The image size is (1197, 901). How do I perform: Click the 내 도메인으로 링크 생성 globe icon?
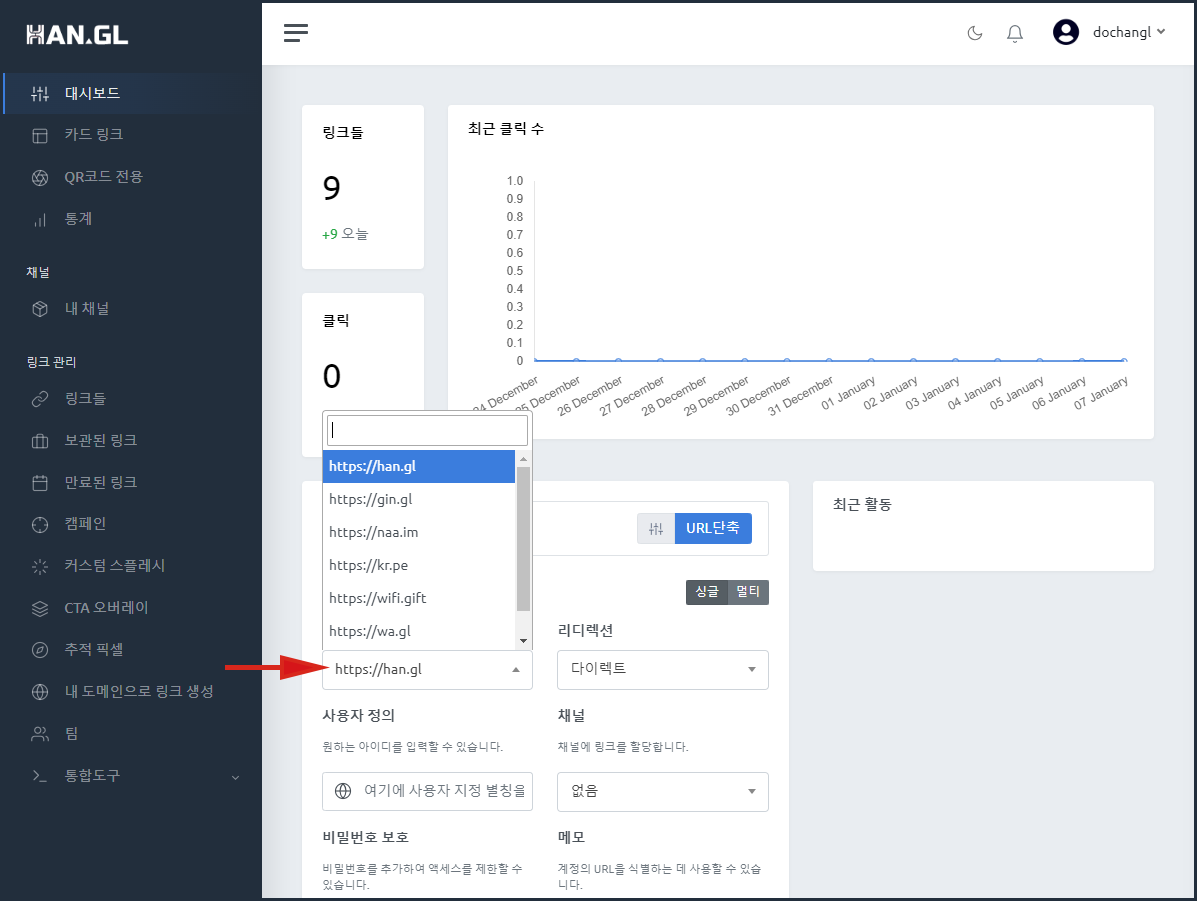(40, 692)
